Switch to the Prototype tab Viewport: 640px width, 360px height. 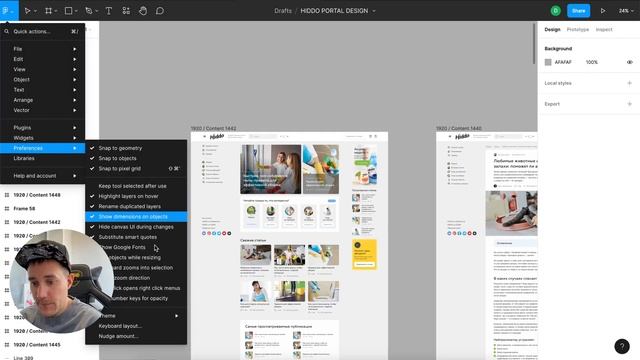coord(578,29)
